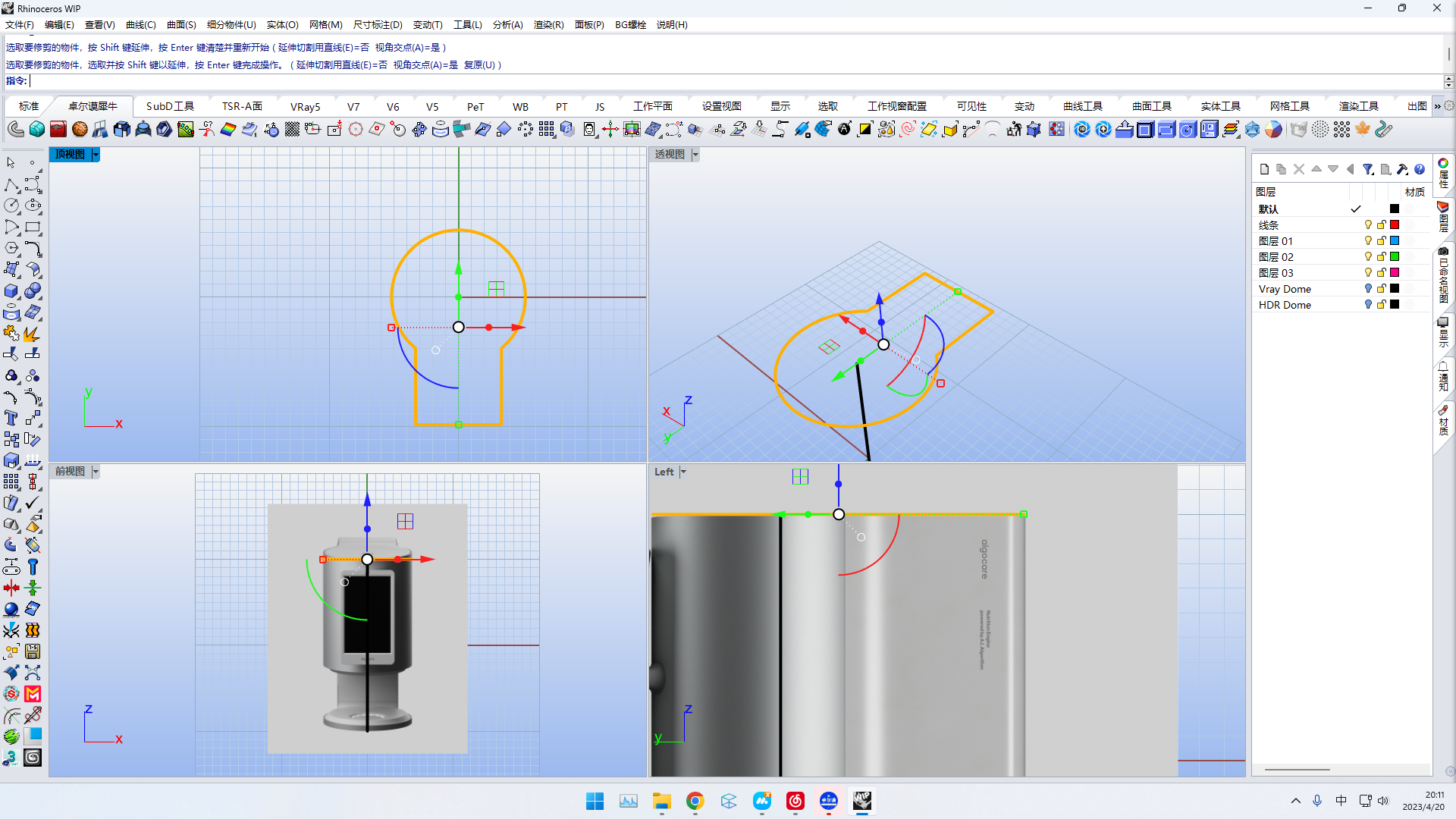Open the Left viewport dropdown arrow
Screen dimensions: 1456x819
pyautogui.click(x=683, y=472)
